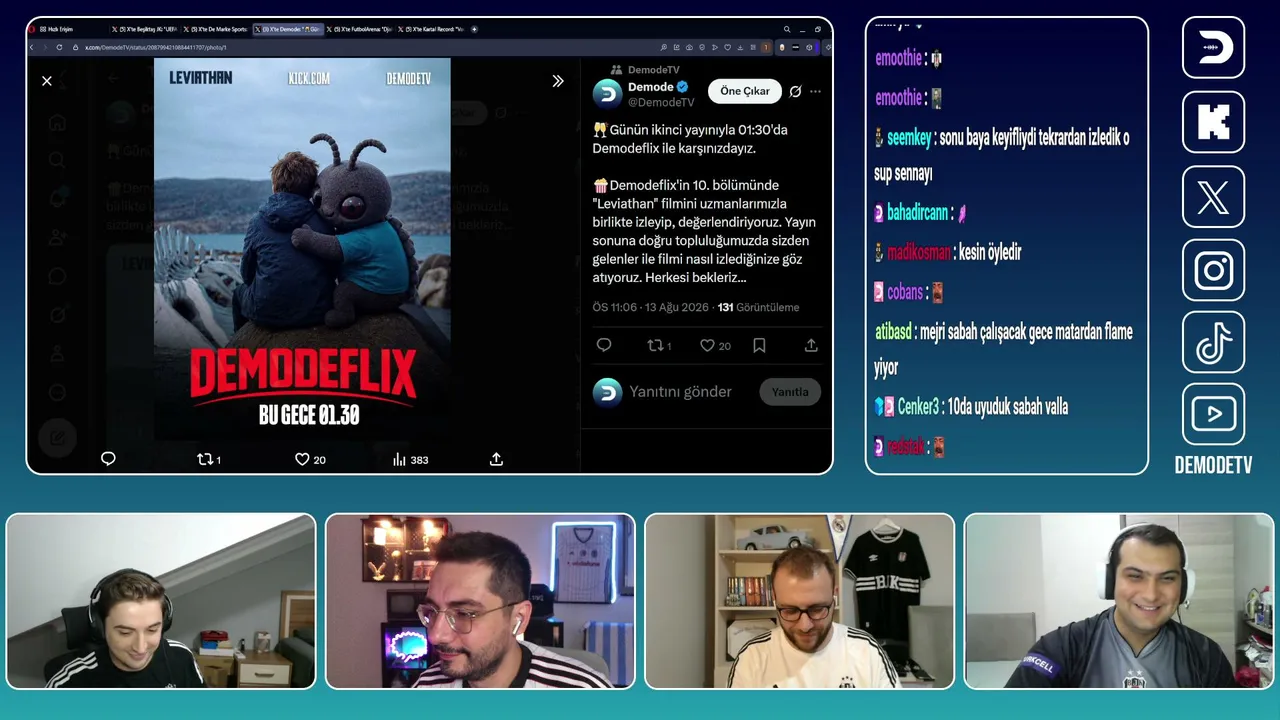Collapse the side panel with double chevron
The height and width of the screenshot is (720, 1280).
click(x=558, y=81)
